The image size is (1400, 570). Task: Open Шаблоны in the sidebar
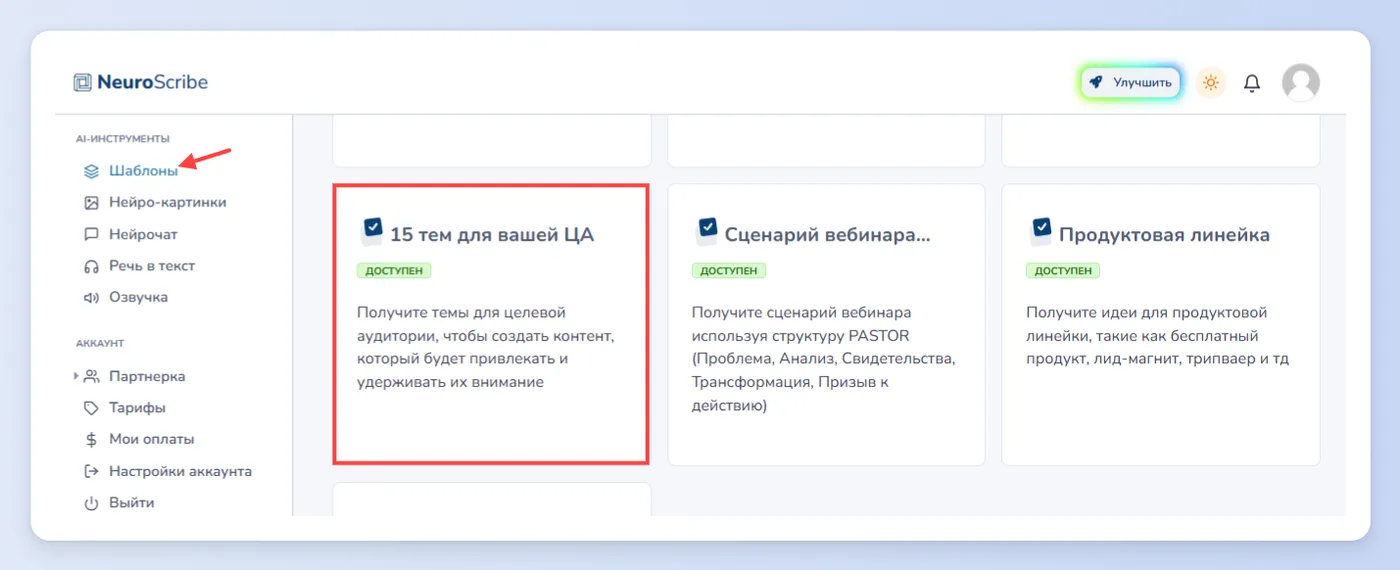(x=143, y=171)
